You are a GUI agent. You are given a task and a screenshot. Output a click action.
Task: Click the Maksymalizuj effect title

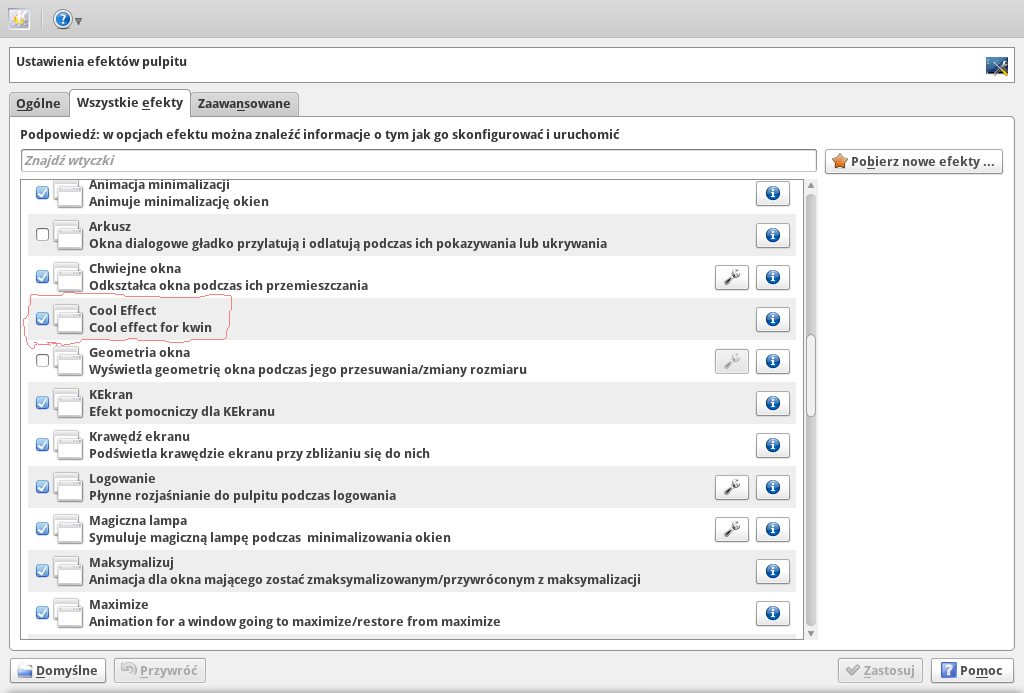[131, 562]
